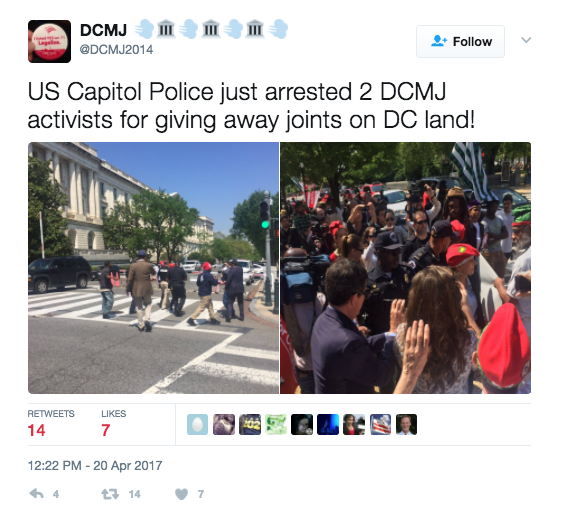Open the blue concert avatar profile
The width and height of the screenshot is (561, 522).
point(328,424)
